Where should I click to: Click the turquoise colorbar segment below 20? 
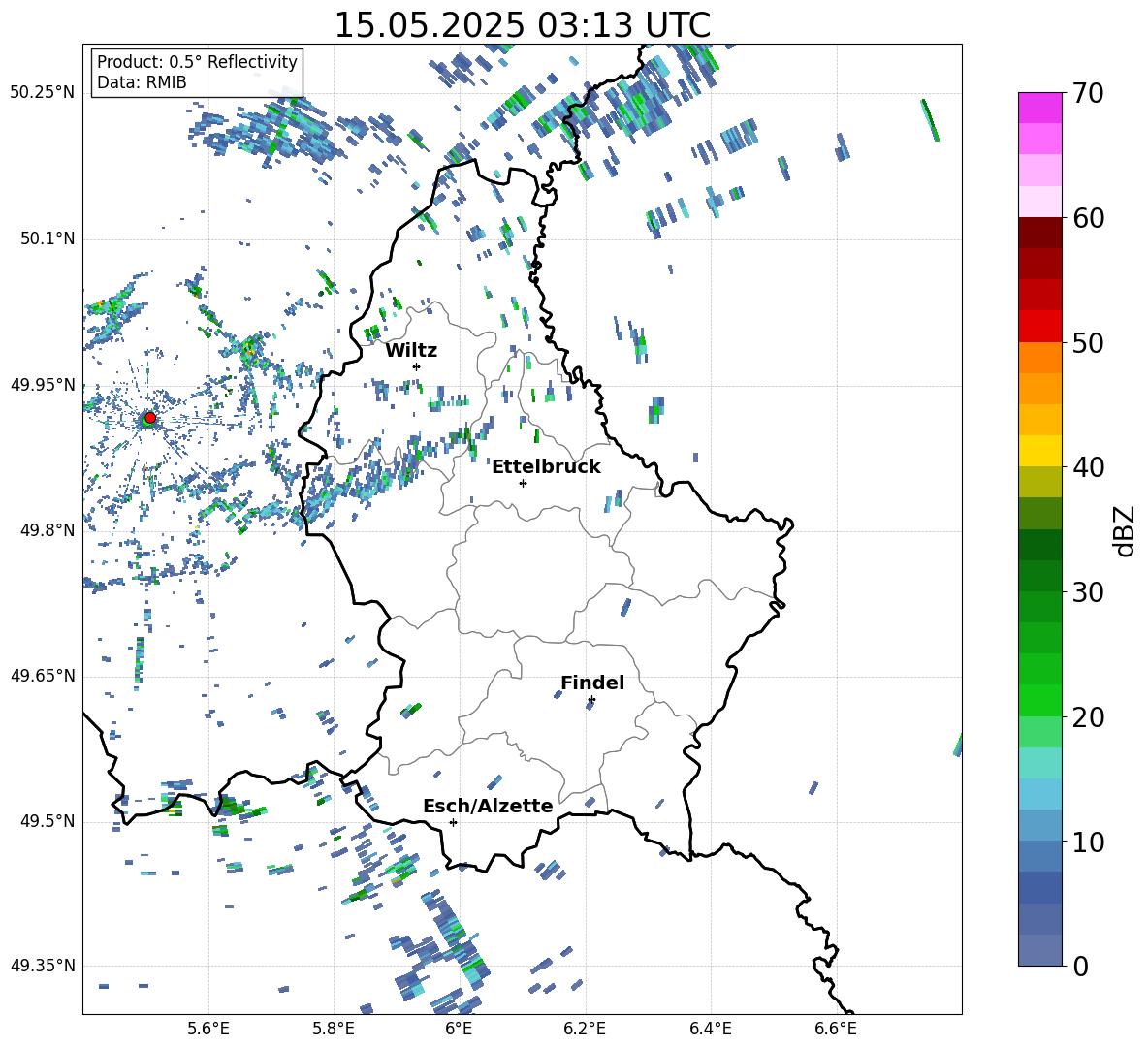[1040, 763]
